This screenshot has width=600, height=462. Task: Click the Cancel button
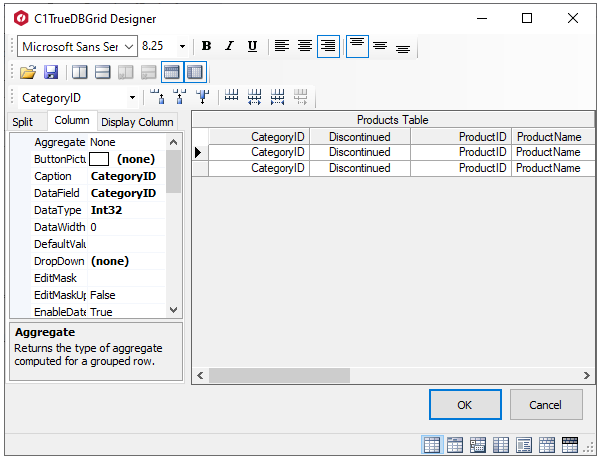pyautogui.click(x=546, y=405)
